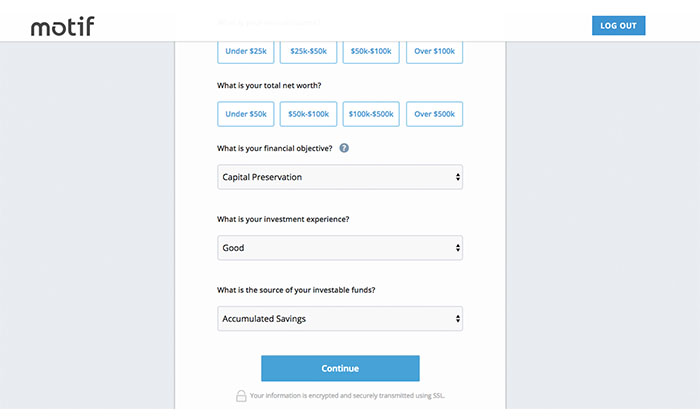Select income option $50k-$100k
This screenshot has height=420, width=700.
pyautogui.click(x=371, y=52)
